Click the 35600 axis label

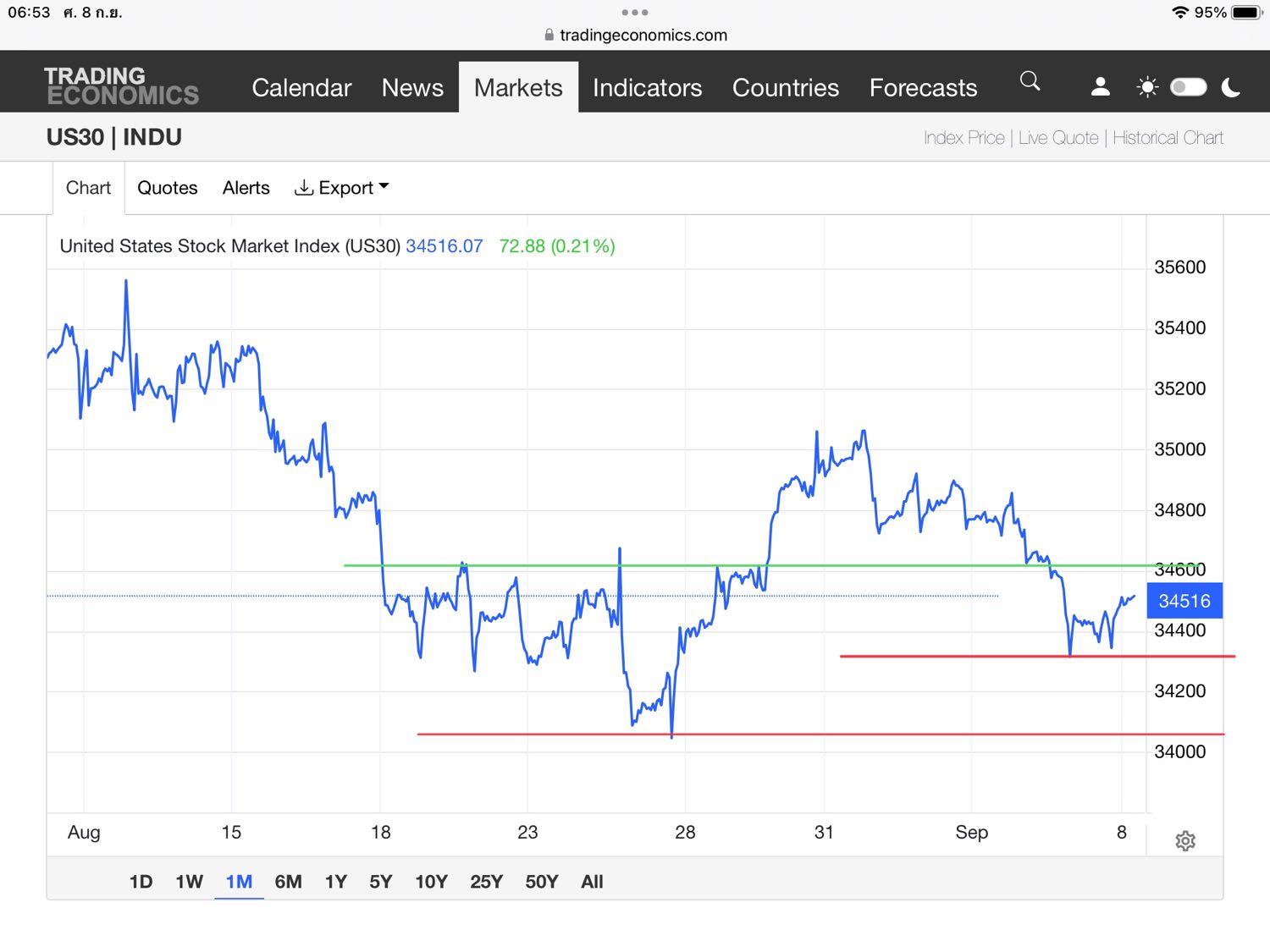[x=1180, y=267]
